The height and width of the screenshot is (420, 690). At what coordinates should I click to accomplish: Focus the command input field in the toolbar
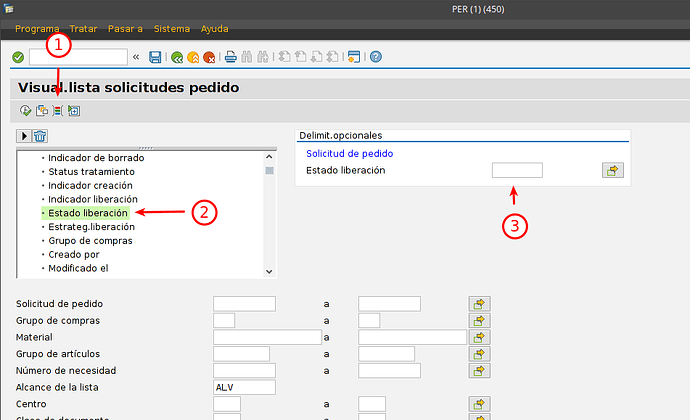click(x=78, y=57)
